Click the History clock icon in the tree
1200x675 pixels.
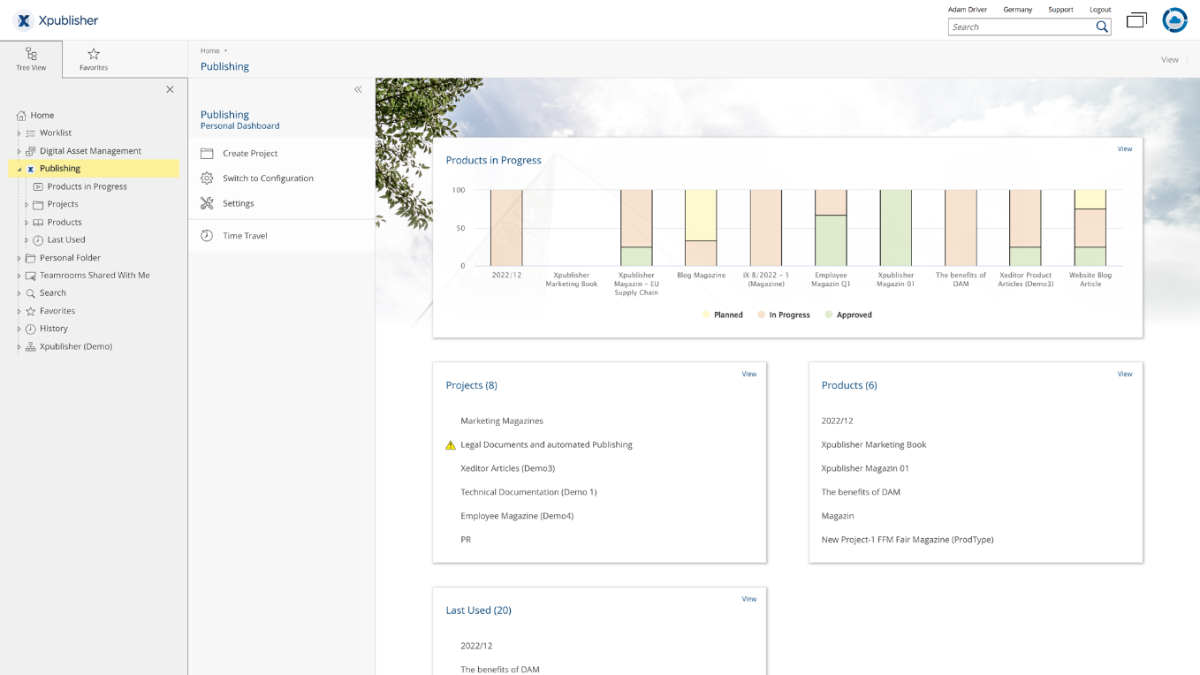[x=31, y=329]
